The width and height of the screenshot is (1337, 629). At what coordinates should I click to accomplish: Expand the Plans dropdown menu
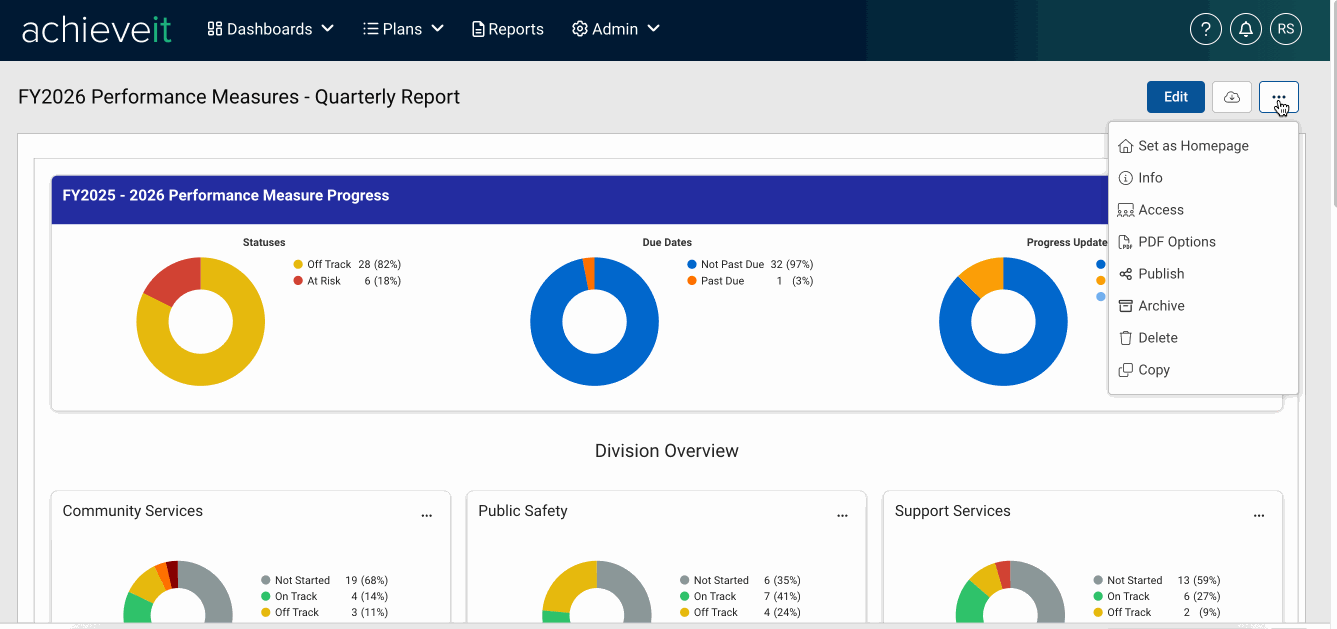pos(404,29)
